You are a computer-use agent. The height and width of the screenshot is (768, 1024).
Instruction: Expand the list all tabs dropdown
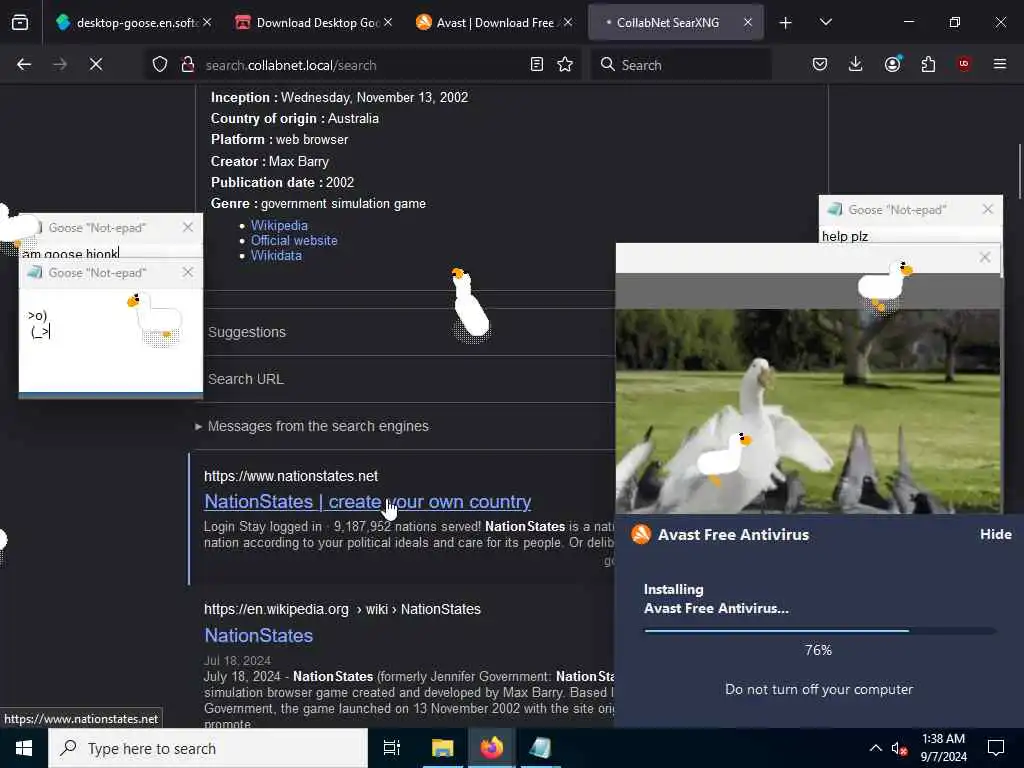825,22
